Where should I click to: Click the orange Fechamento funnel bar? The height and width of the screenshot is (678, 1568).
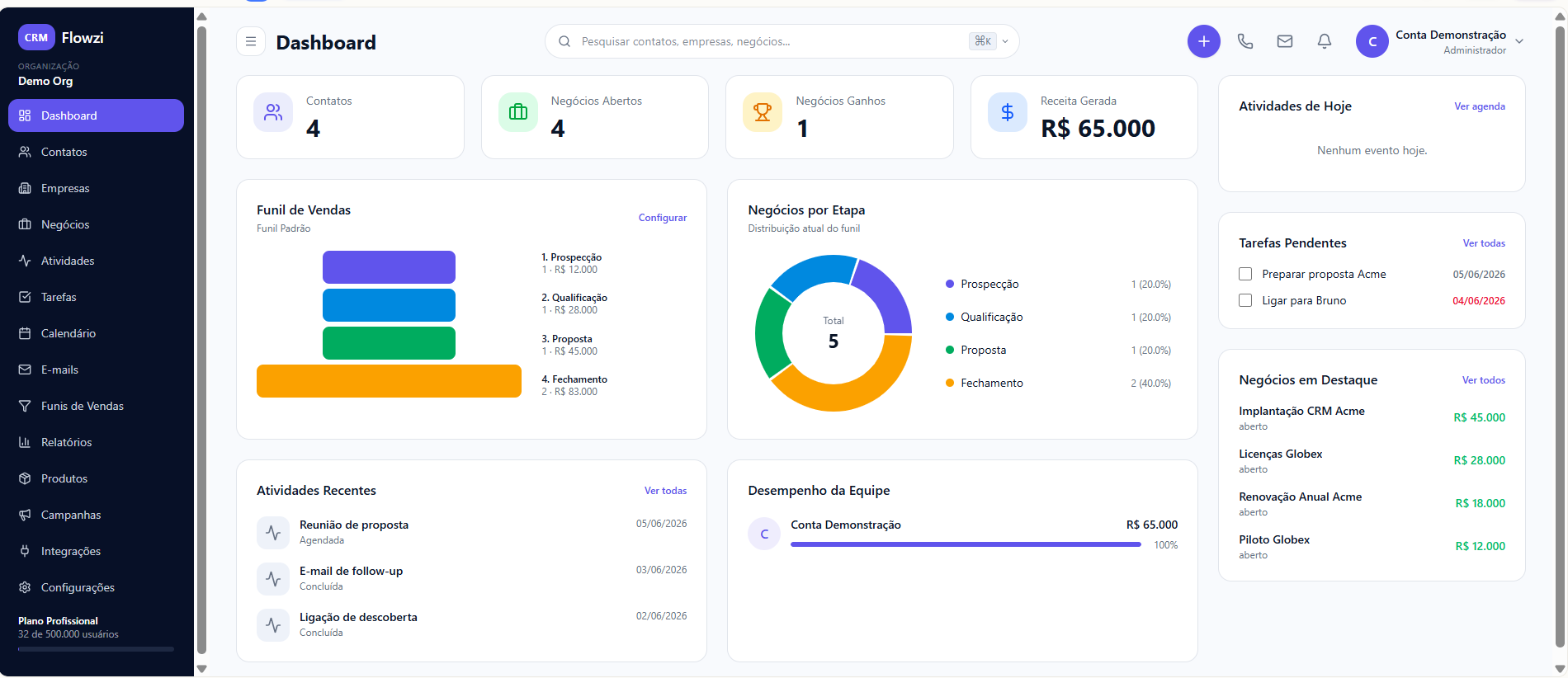[389, 381]
